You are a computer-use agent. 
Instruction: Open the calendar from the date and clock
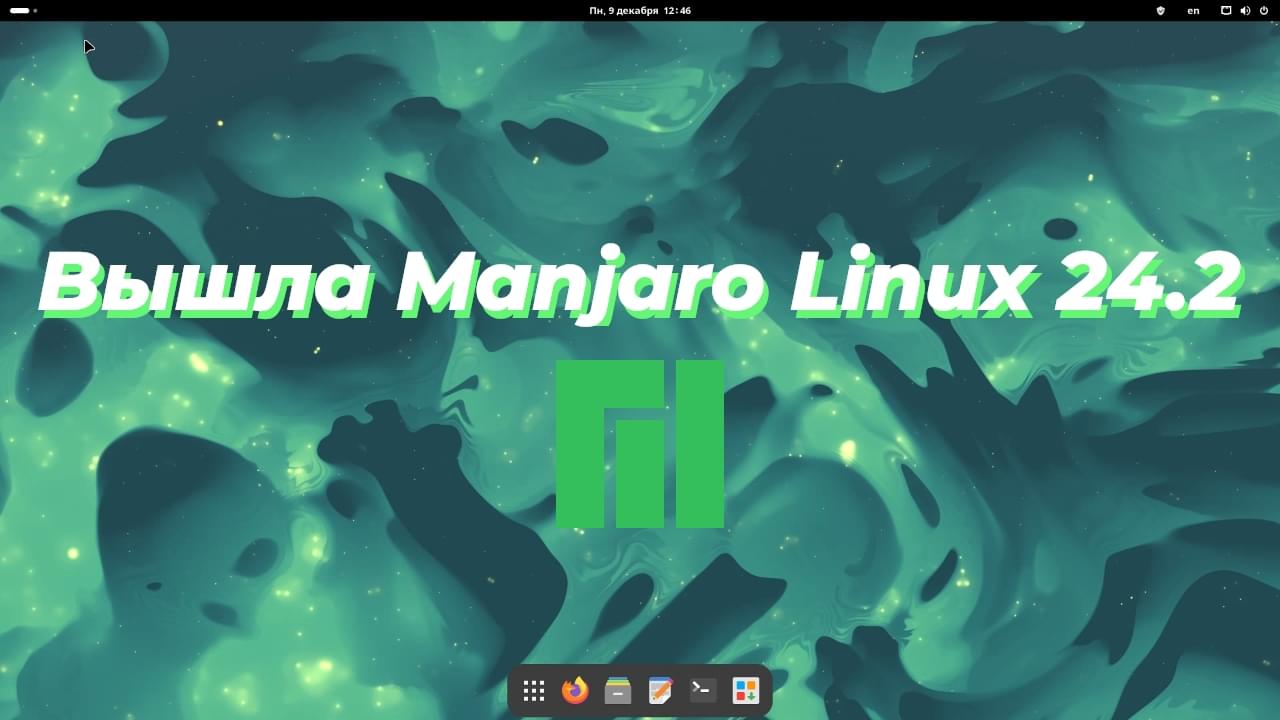pos(640,11)
